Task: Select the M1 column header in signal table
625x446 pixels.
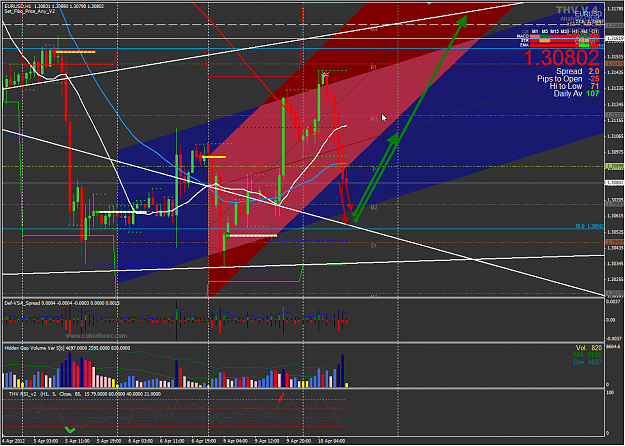Action: tap(535, 31)
